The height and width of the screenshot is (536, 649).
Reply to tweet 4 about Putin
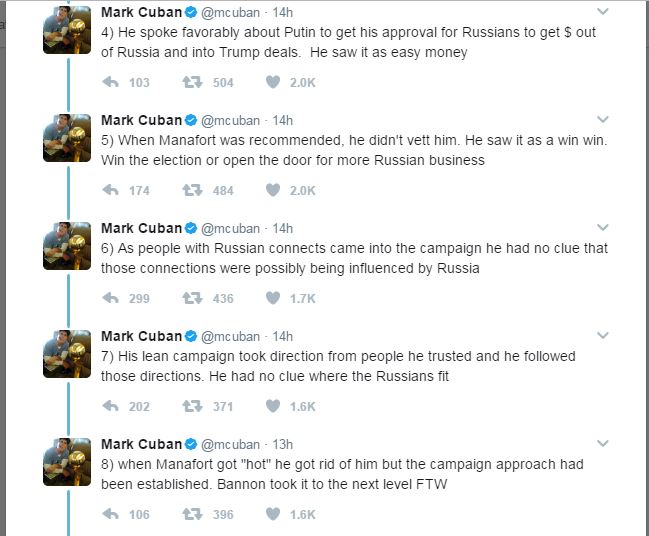point(111,82)
